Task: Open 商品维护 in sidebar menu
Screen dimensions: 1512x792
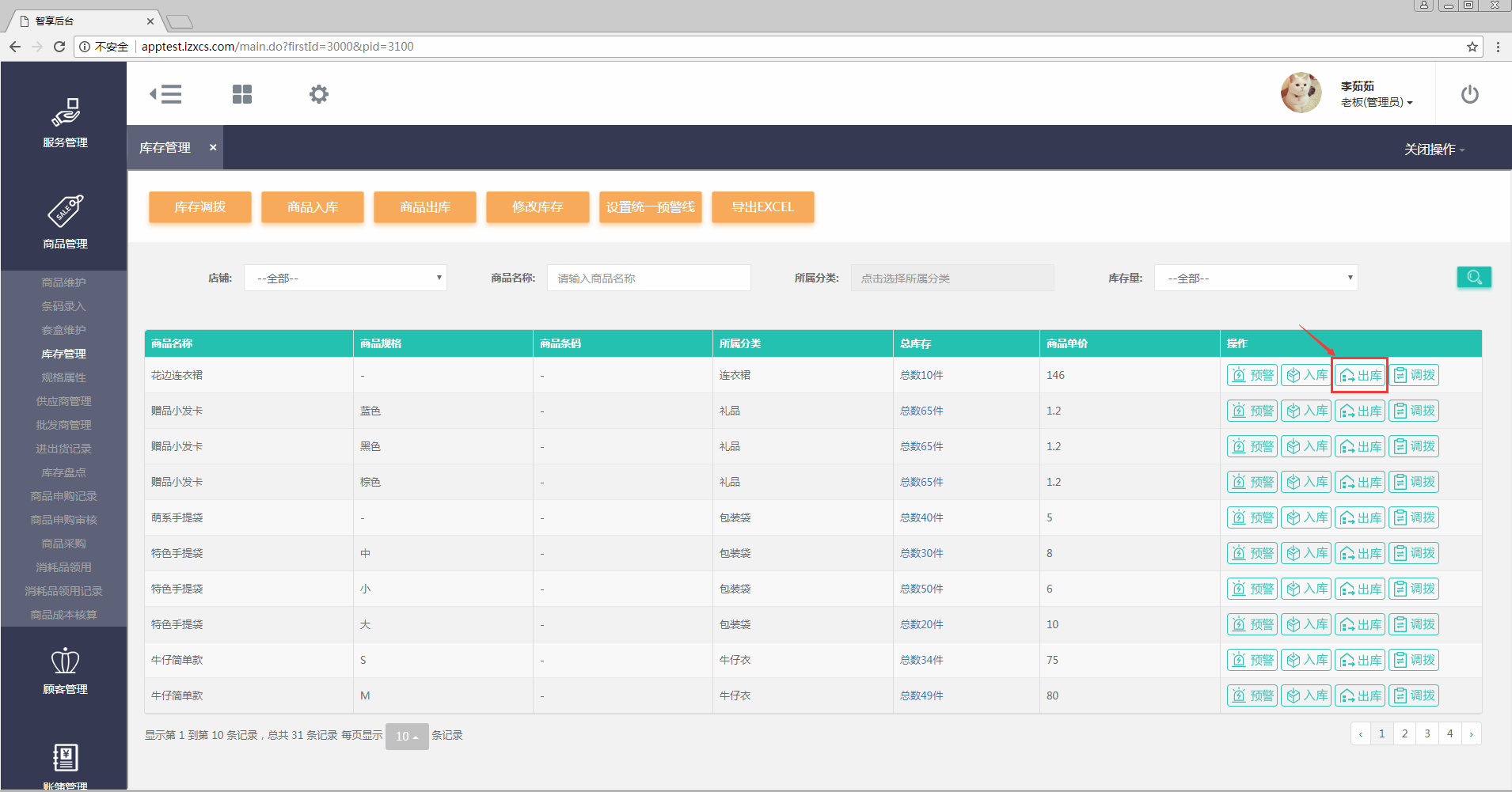Action: click(63, 282)
